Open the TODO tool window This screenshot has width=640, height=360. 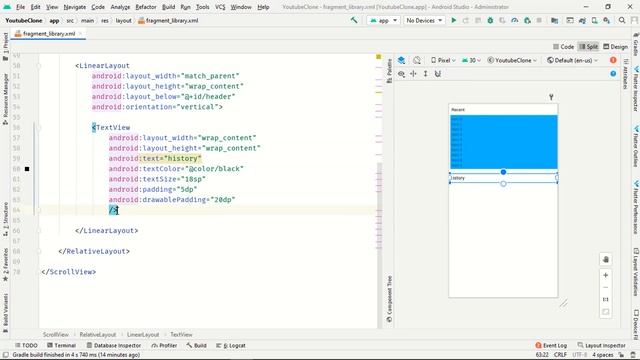[27, 345]
